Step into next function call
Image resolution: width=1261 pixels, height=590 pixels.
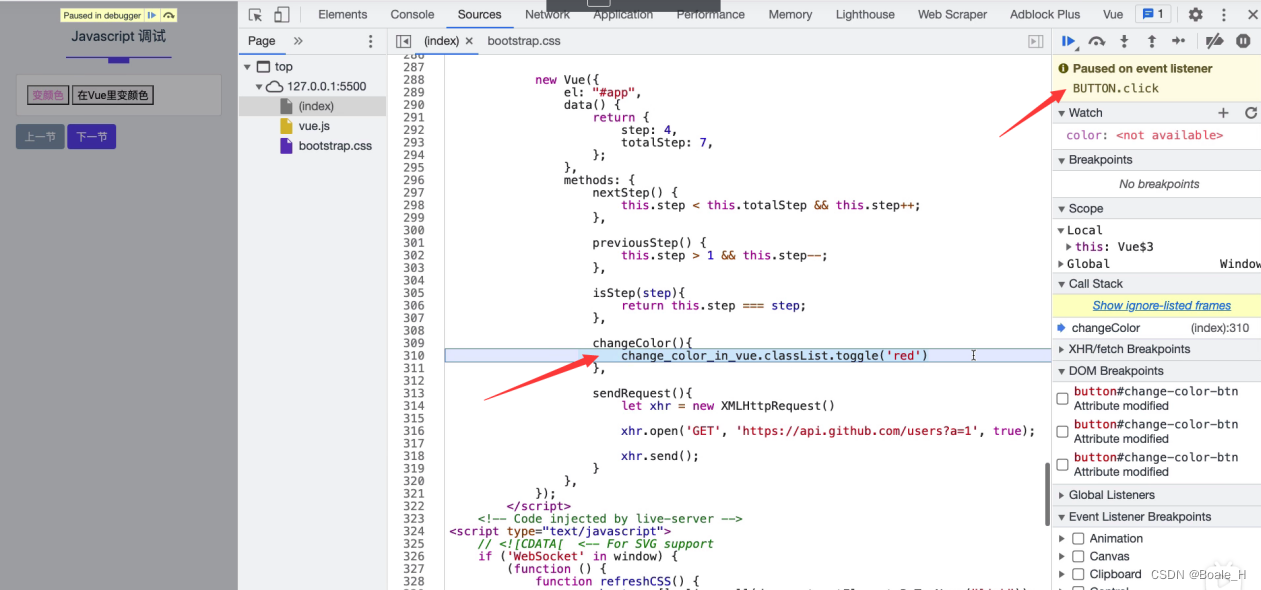tap(1124, 41)
